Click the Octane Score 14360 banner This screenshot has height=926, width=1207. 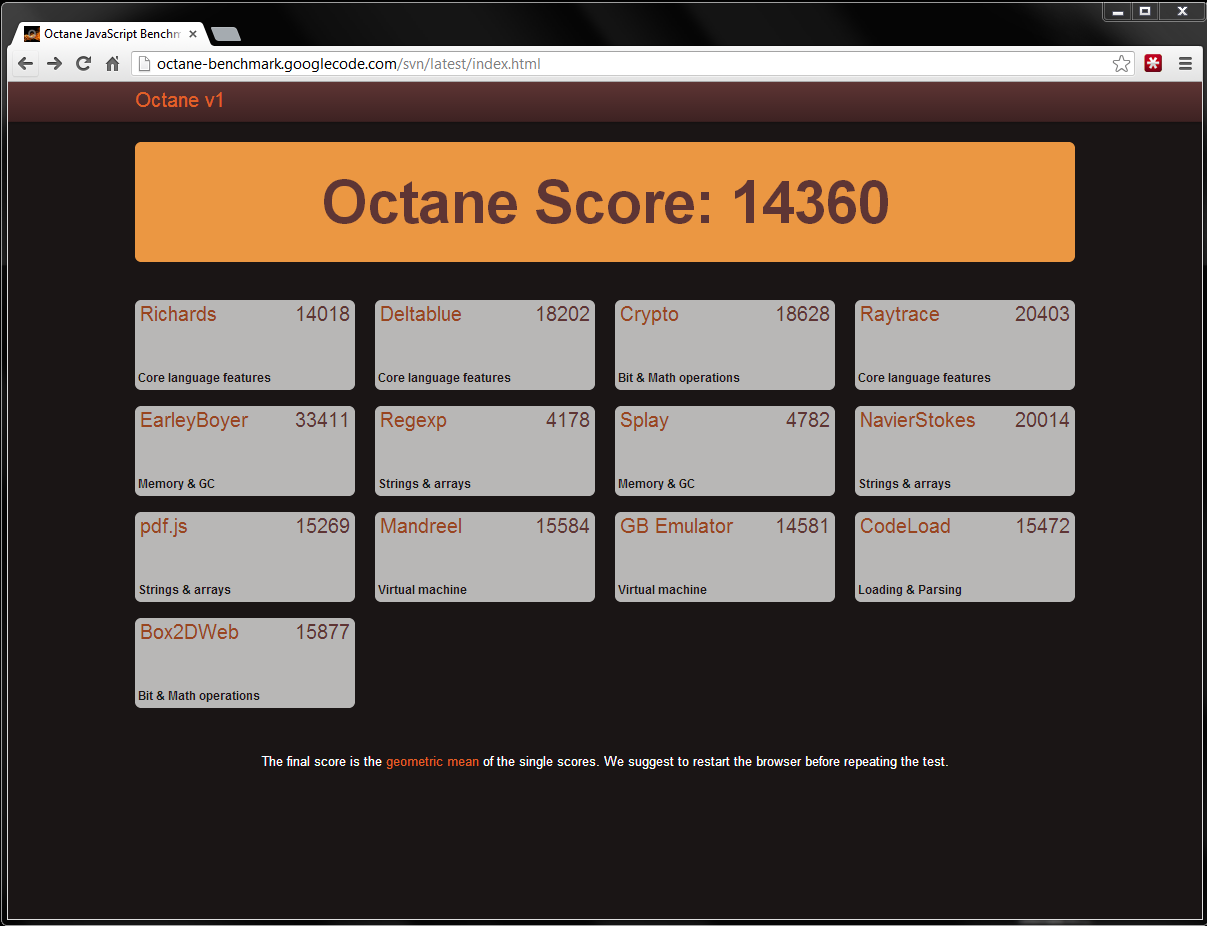click(605, 202)
